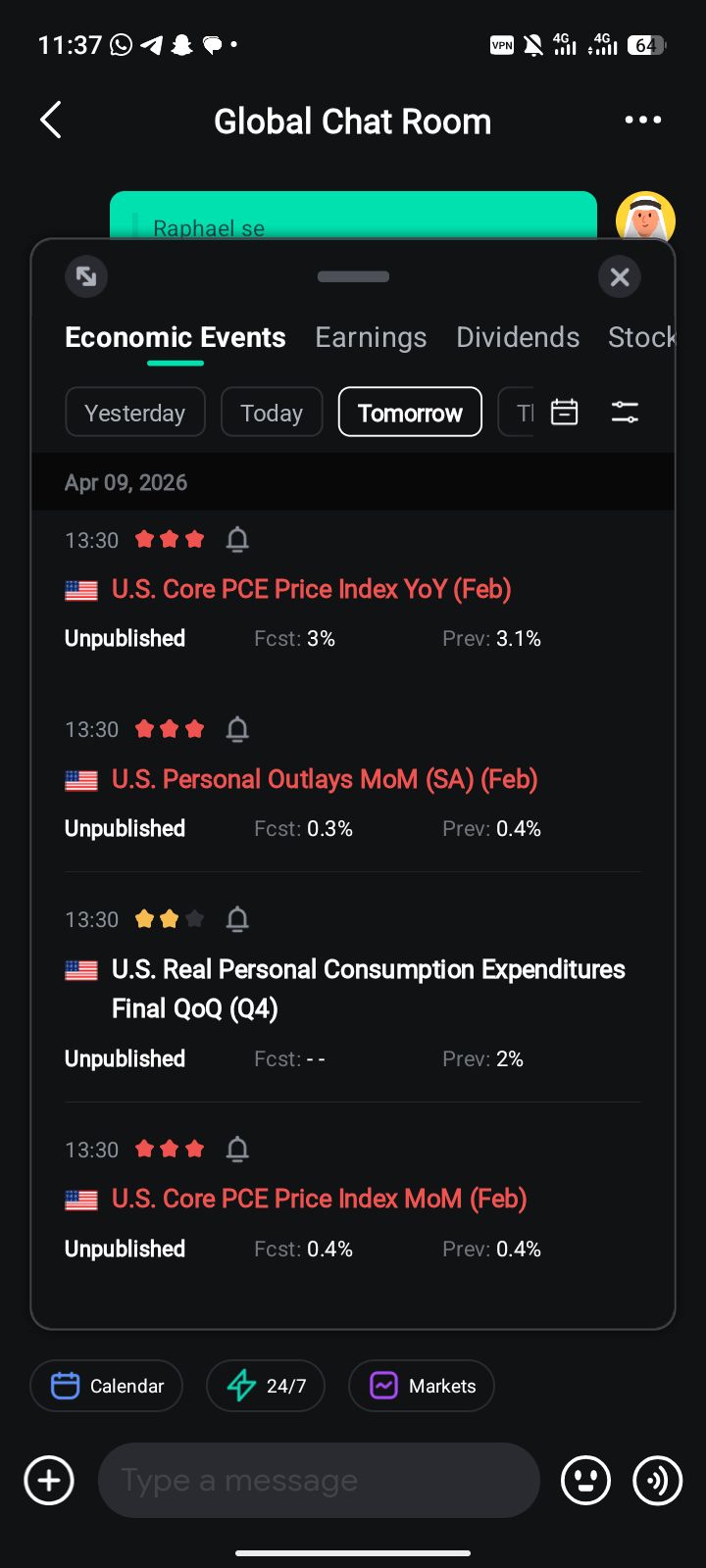
Task: Tap the Calendar shortcut chip
Action: click(107, 1386)
